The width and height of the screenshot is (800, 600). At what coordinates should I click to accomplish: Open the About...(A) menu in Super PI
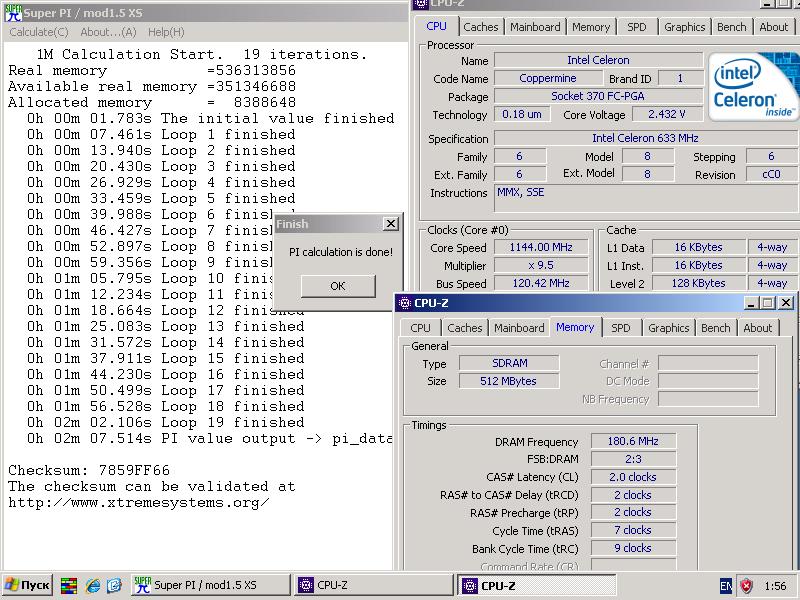click(x=108, y=32)
